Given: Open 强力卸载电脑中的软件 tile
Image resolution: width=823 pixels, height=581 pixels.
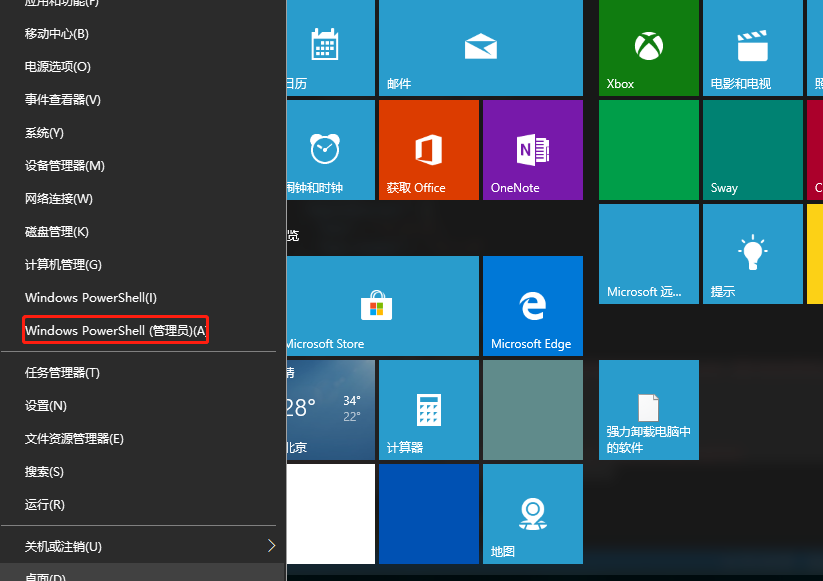Looking at the screenshot, I should [x=648, y=409].
